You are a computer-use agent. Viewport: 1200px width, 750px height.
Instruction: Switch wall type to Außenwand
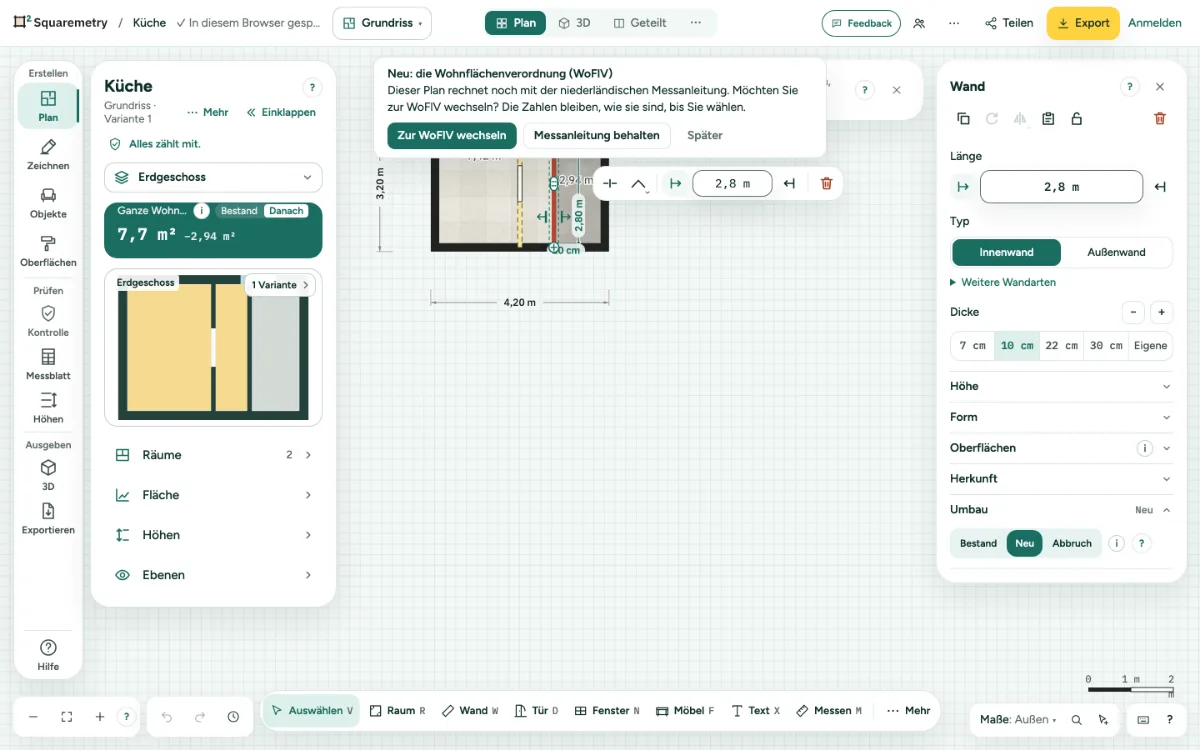[x=1116, y=252]
